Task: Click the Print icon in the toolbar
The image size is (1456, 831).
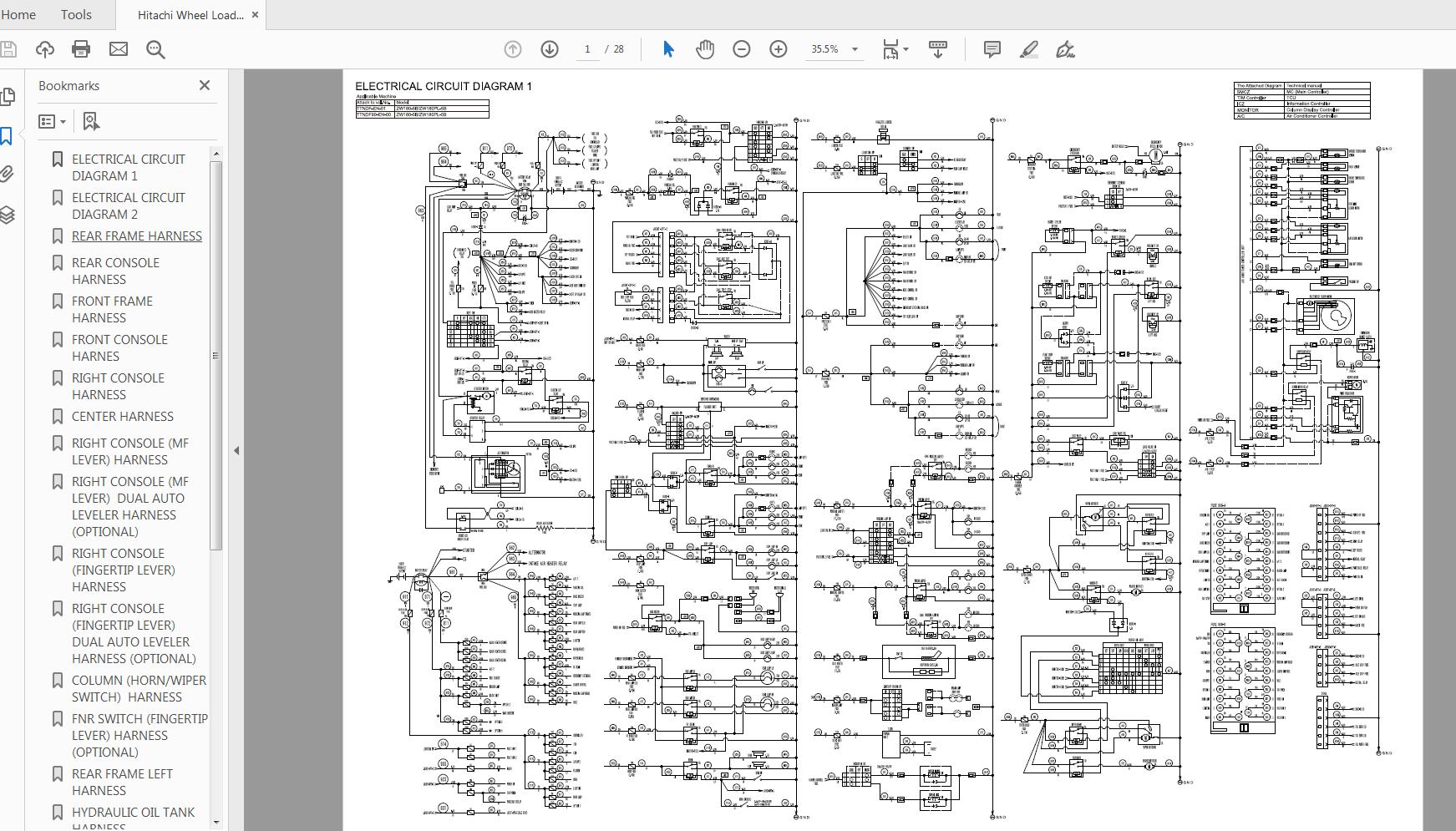Action: pos(81,49)
